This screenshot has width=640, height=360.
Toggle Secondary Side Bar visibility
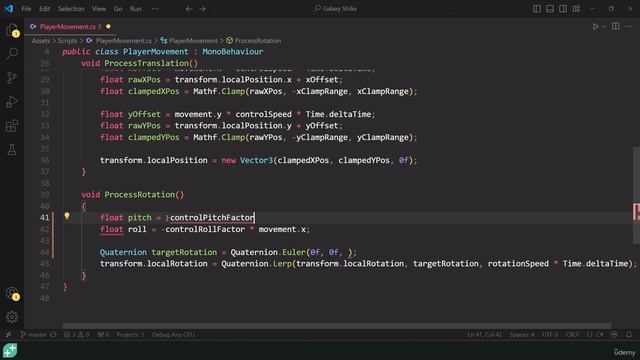563,9
